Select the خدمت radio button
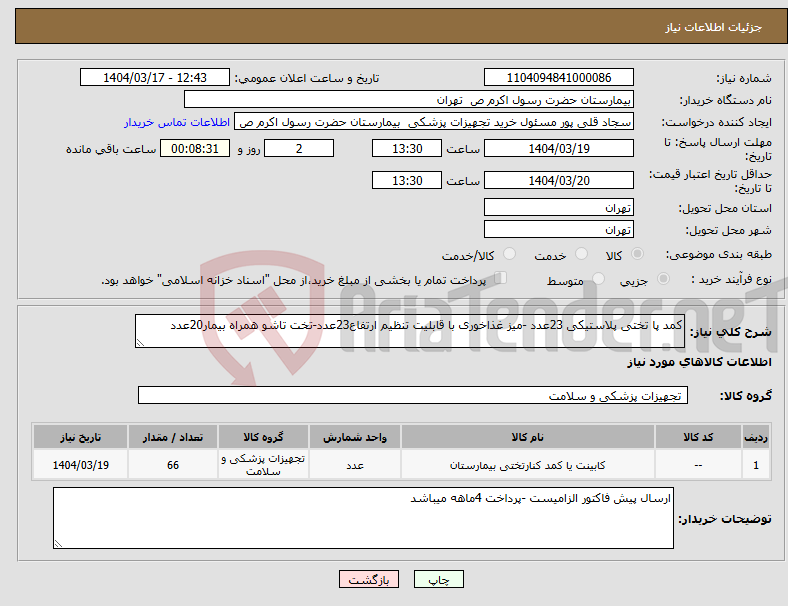Viewport: 788px width, 606px height. pos(581,254)
